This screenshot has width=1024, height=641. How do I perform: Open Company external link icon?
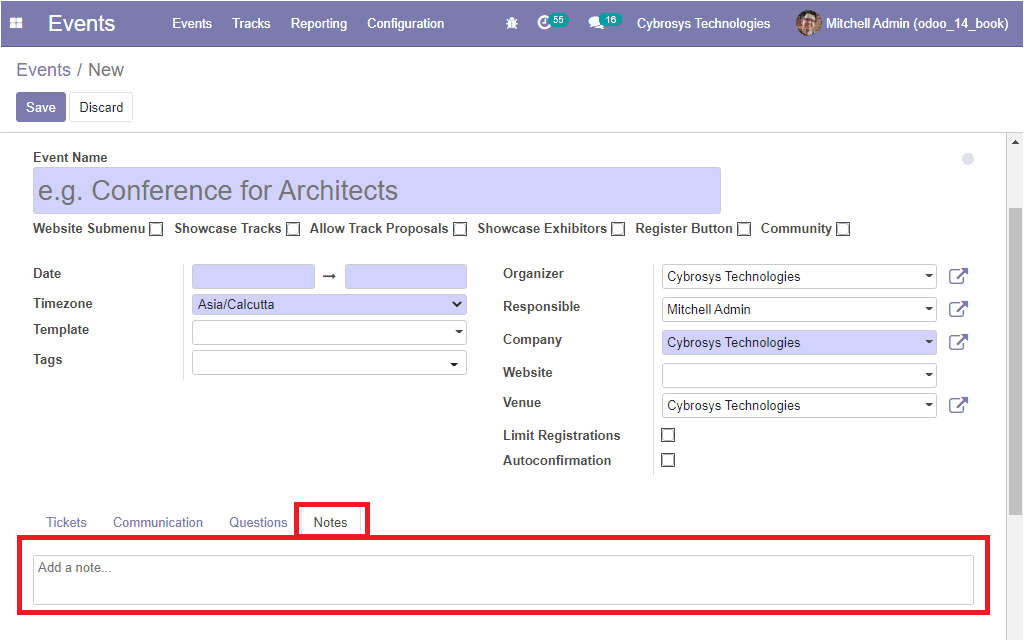point(958,343)
